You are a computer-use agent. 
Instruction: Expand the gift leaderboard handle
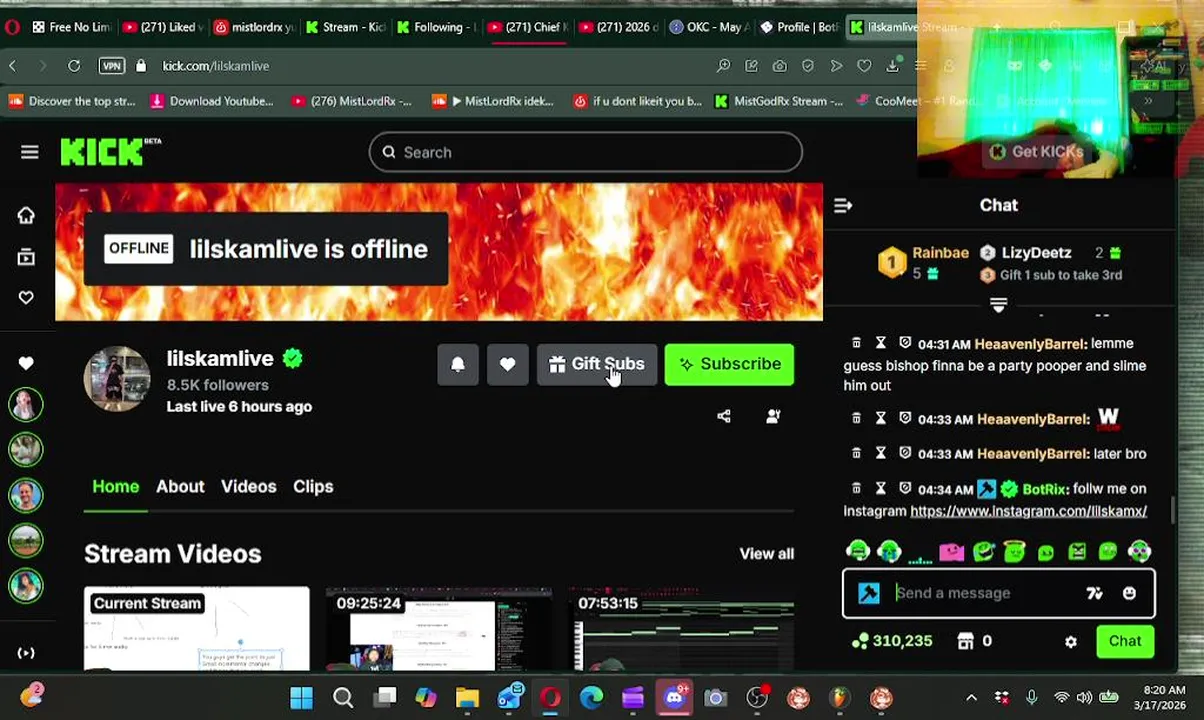pos(998,305)
